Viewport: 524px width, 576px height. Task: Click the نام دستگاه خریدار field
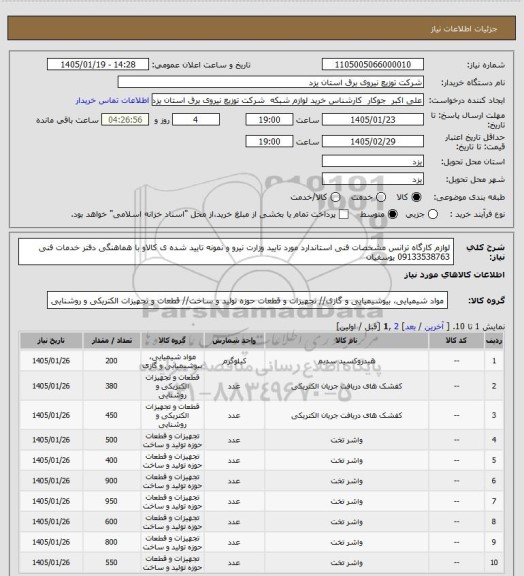pyautogui.click(x=270, y=82)
